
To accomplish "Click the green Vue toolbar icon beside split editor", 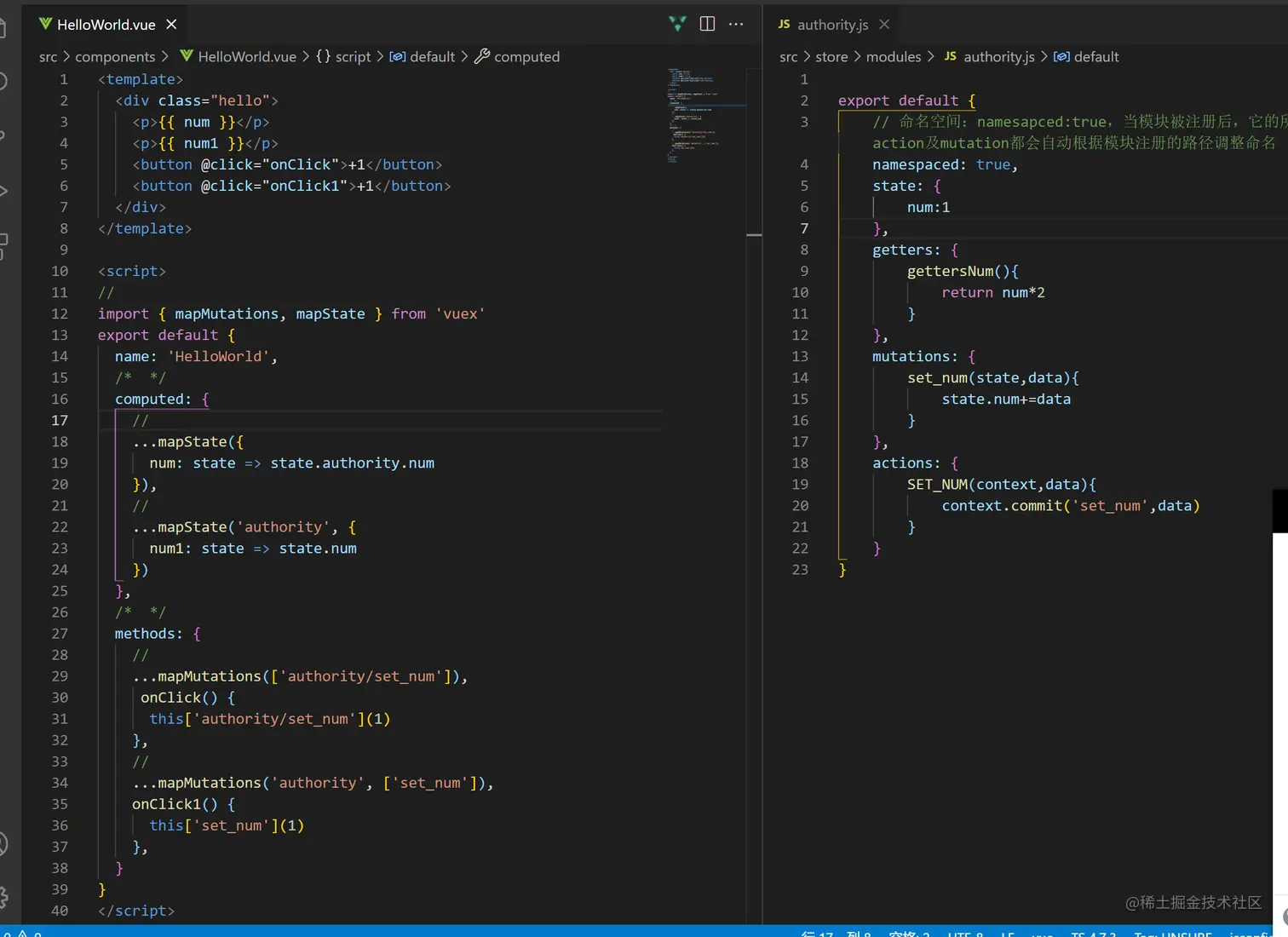I will point(678,24).
